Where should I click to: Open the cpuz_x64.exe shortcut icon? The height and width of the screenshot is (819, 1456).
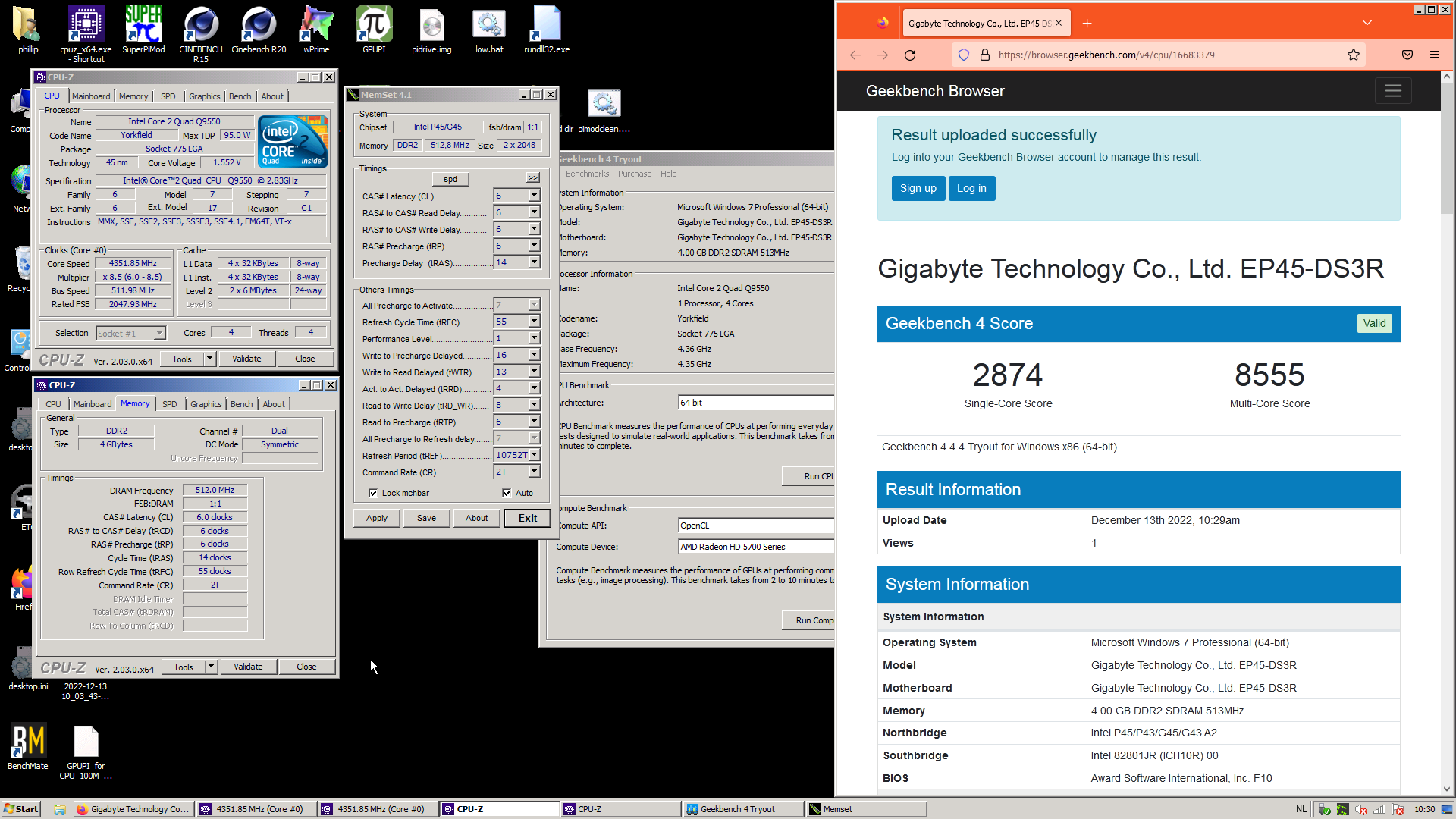click(86, 34)
